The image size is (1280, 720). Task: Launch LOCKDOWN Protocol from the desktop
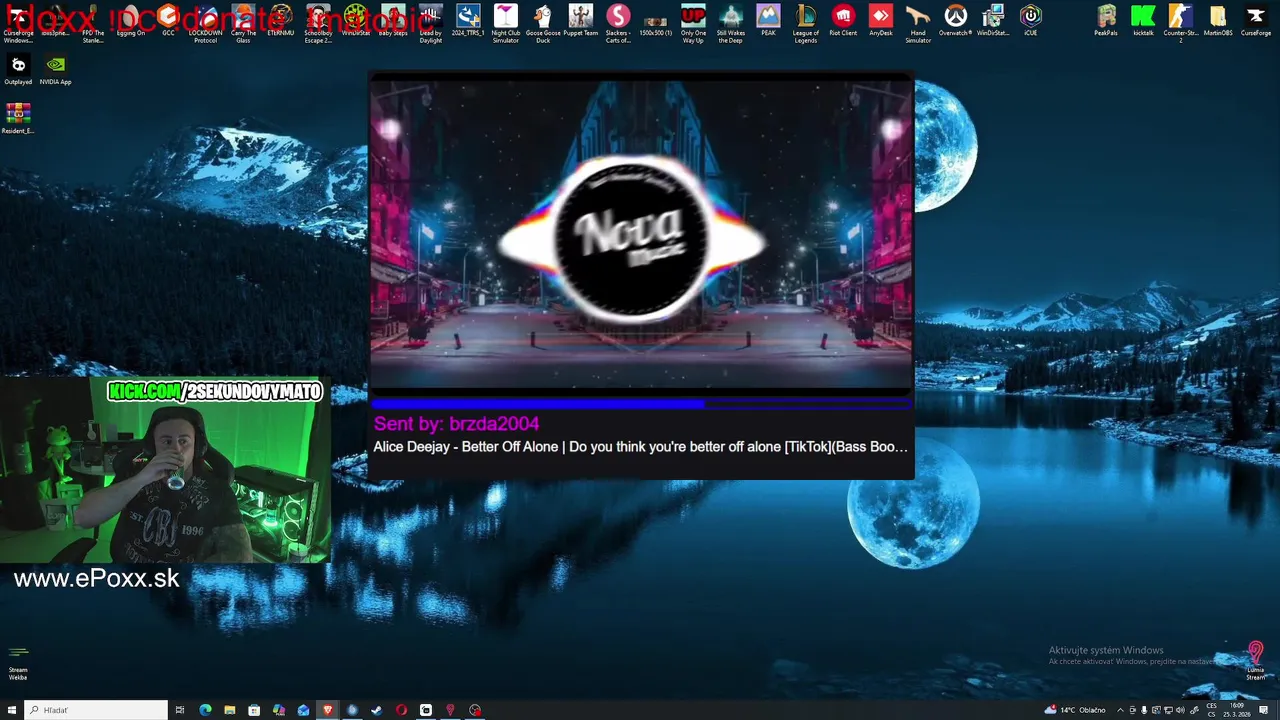[205, 23]
